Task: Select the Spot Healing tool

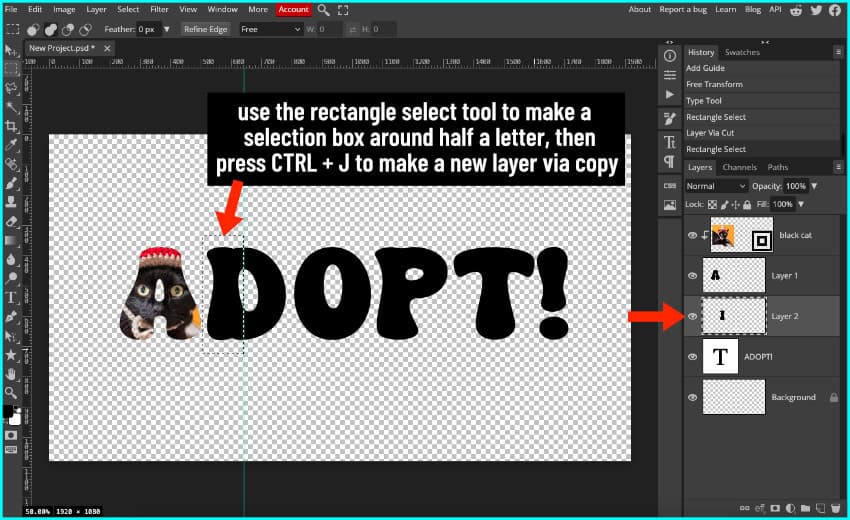Action: (11, 164)
